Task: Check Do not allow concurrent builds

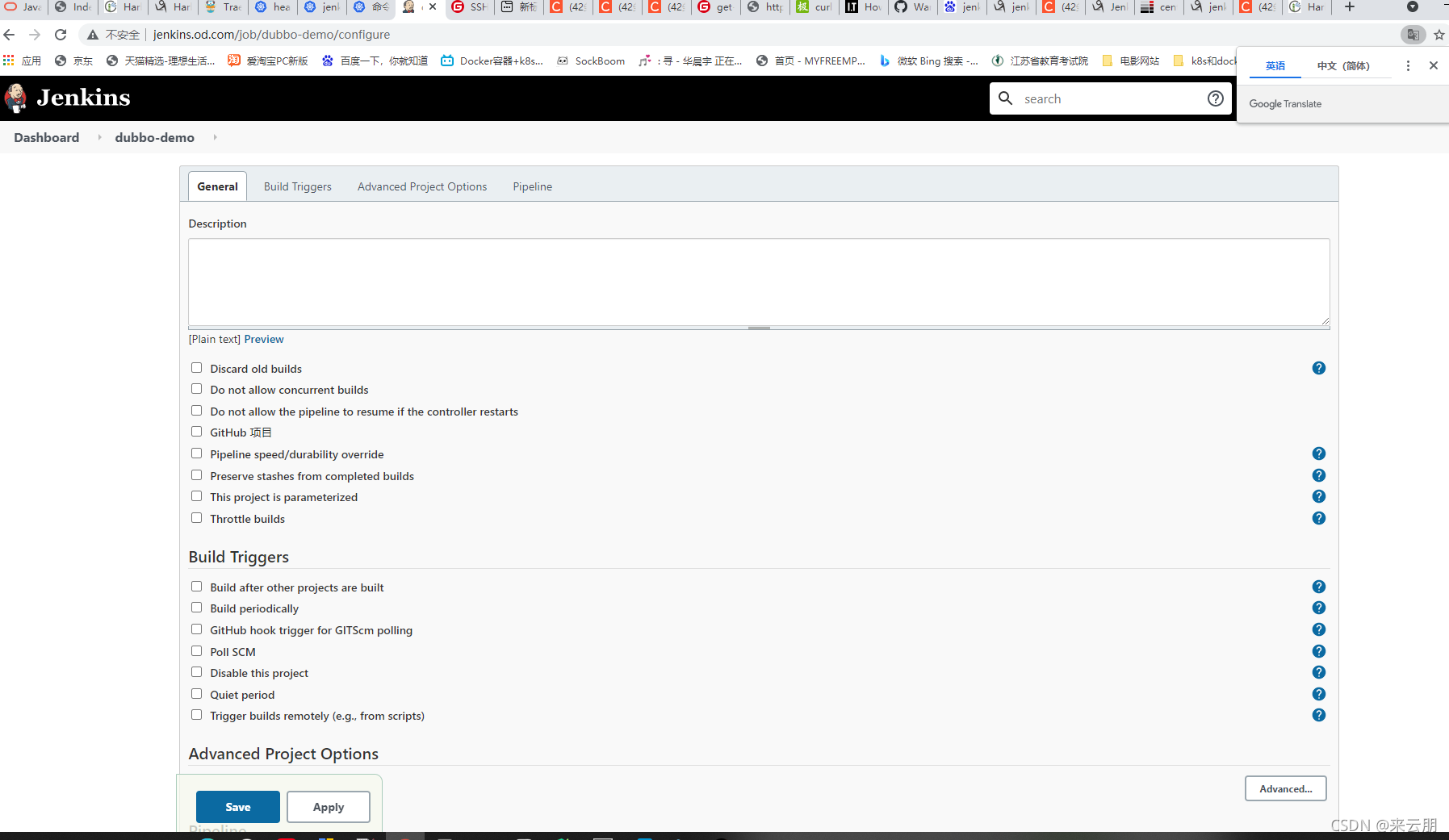Action: (196, 389)
